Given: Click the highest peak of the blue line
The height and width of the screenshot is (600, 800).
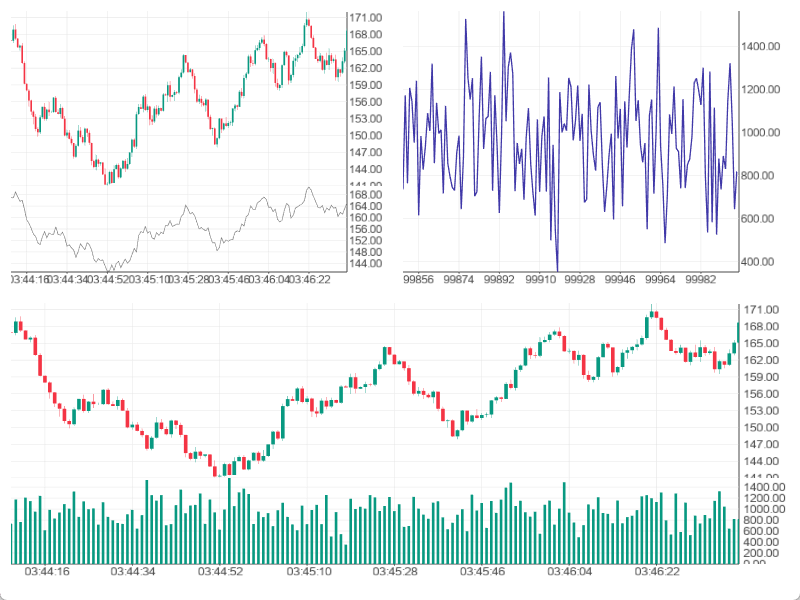Looking at the screenshot, I should click(x=503, y=12).
